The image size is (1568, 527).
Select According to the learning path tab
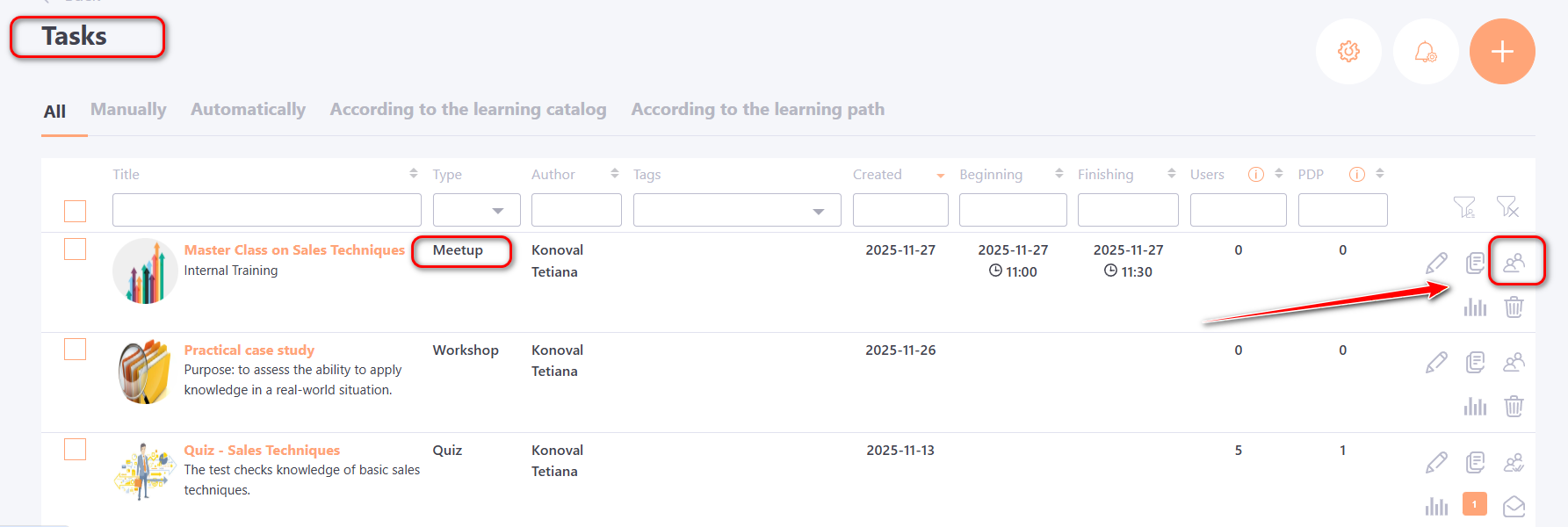[757, 110]
